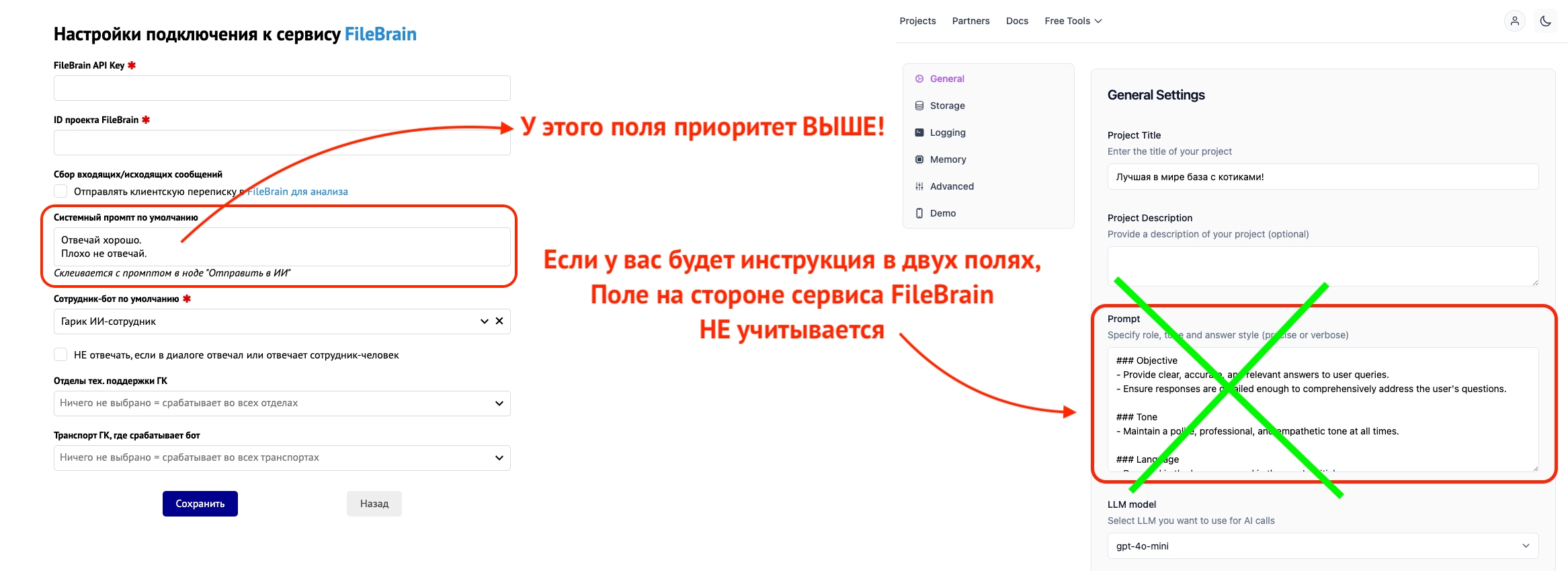Go to Logging settings
This screenshot has width=1568, height=571.
coord(947,132)
